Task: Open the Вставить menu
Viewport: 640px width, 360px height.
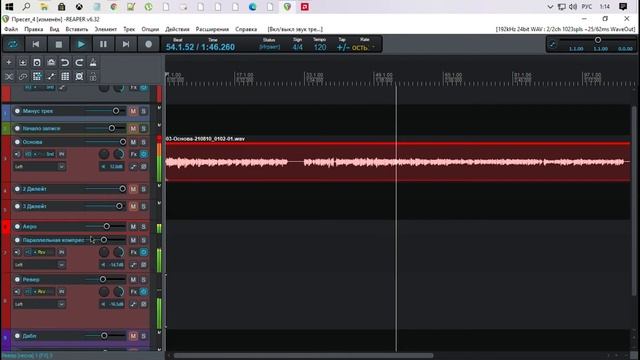Action: (x=77, y=29)
